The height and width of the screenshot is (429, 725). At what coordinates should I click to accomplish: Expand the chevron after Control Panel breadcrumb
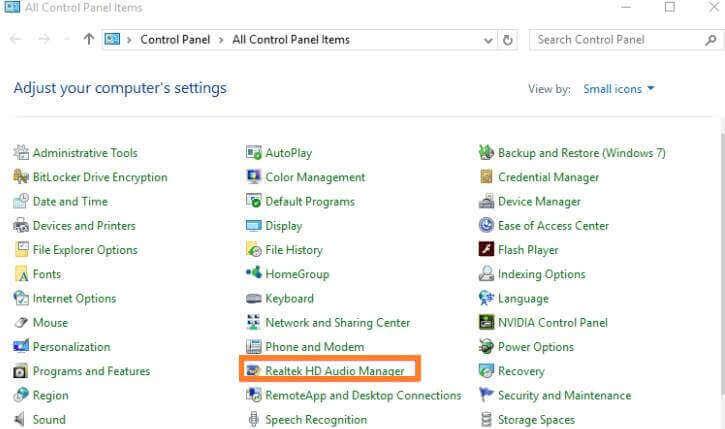(221, 40)
